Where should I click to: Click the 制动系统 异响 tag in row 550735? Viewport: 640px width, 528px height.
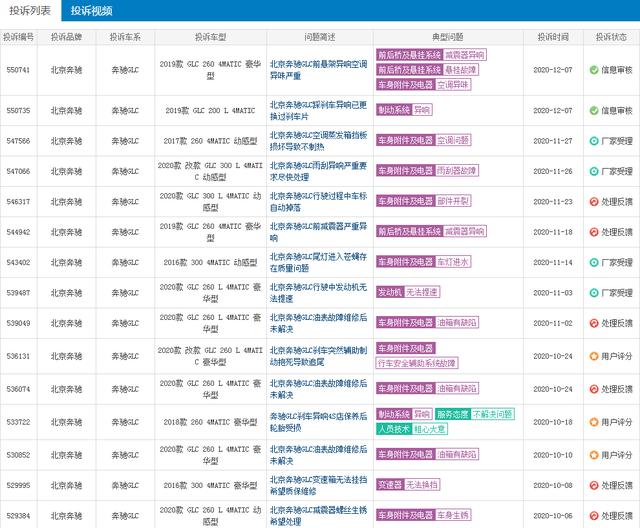tap(404, 110)
